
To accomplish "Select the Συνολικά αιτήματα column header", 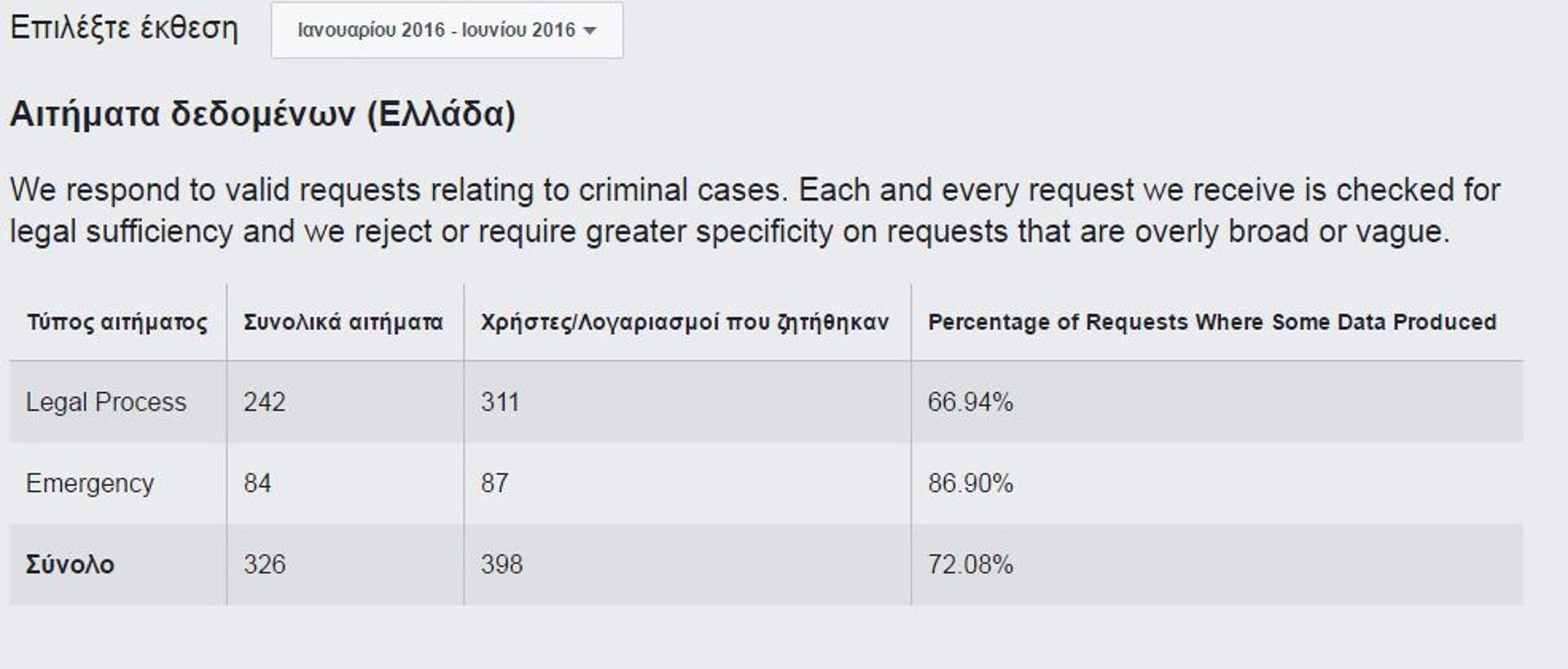I will pos(343,323).
